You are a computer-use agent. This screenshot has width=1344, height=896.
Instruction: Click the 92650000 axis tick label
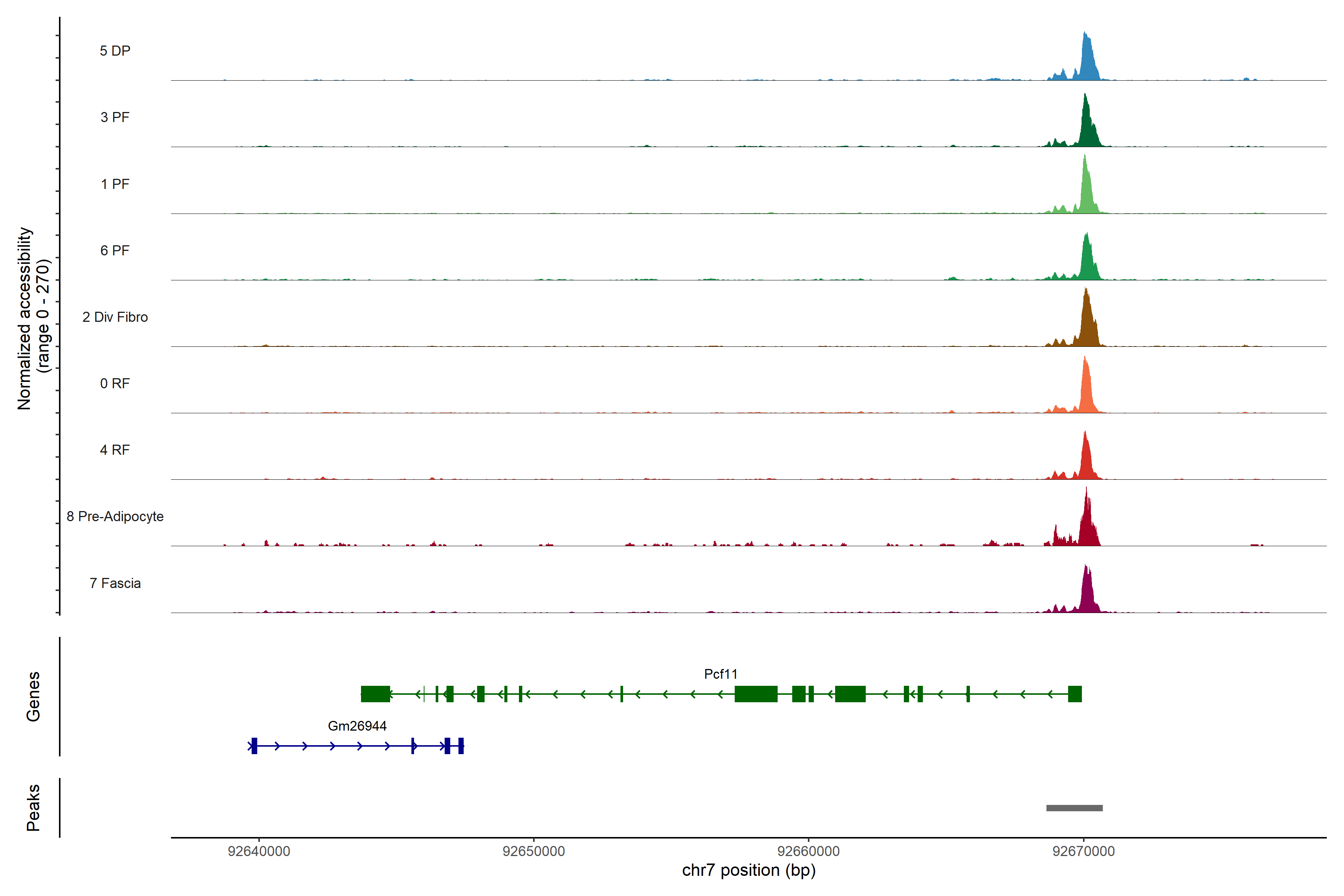coord(533,852)
